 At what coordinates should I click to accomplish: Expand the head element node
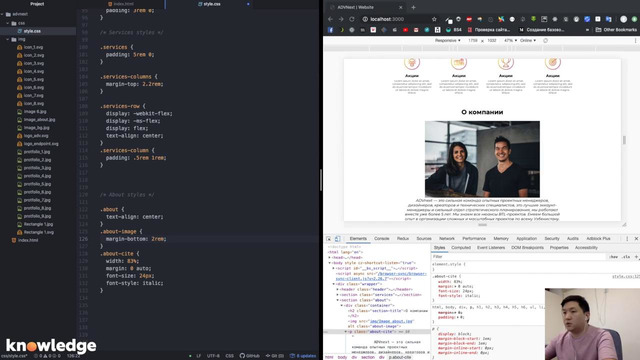pyautogui.click(x=330, y=258)
